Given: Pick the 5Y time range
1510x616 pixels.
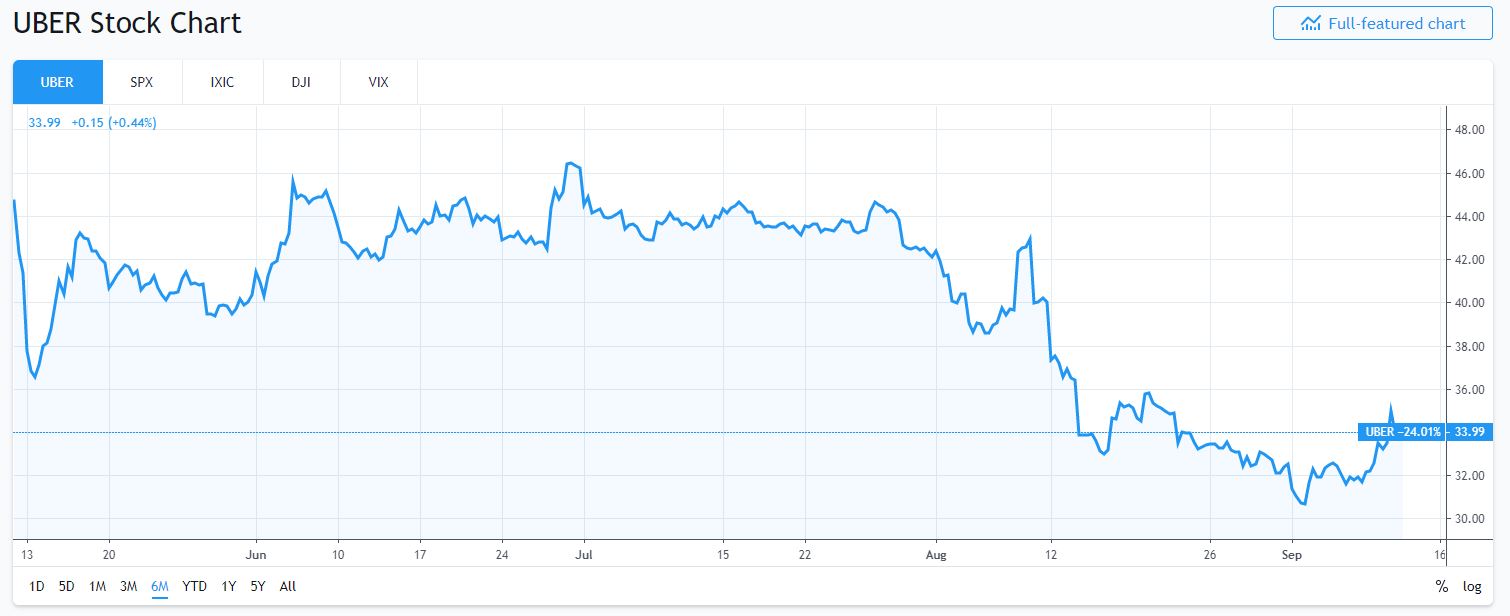Looking at the screenshot, I should [258, 586].
